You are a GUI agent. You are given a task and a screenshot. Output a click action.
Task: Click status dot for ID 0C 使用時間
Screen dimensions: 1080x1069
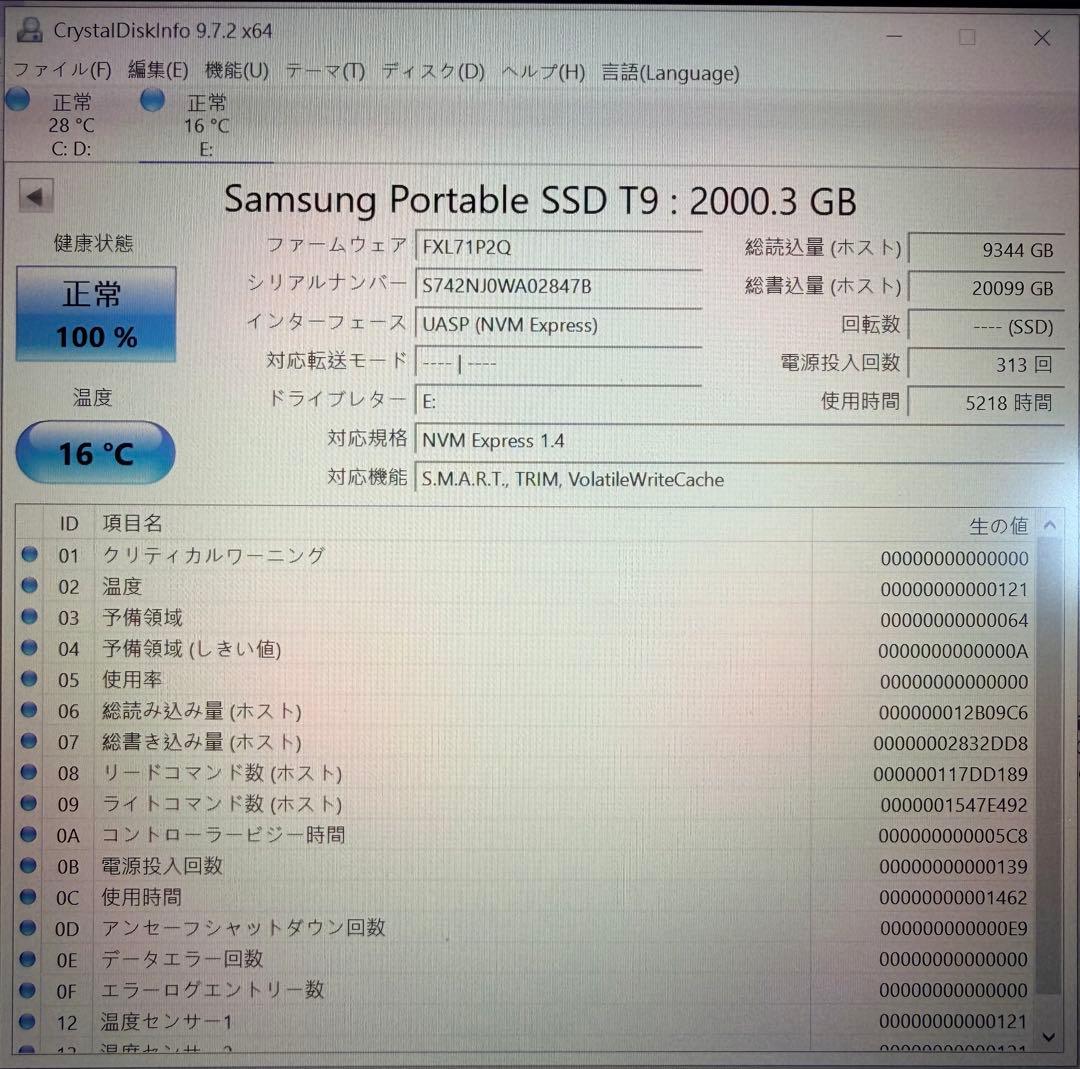click(28, 896)
